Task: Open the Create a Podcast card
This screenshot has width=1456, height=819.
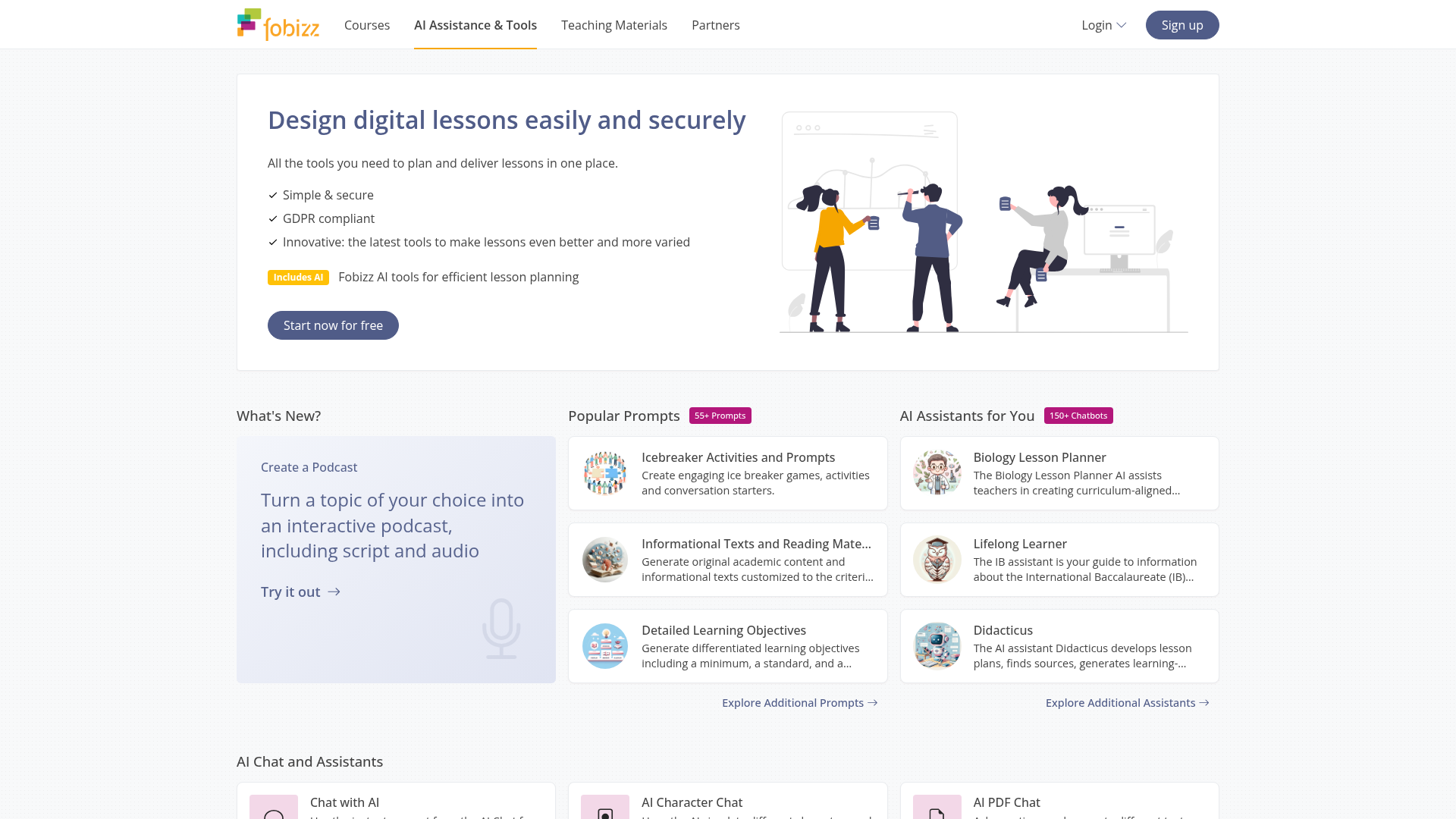Action: (396, 560)
